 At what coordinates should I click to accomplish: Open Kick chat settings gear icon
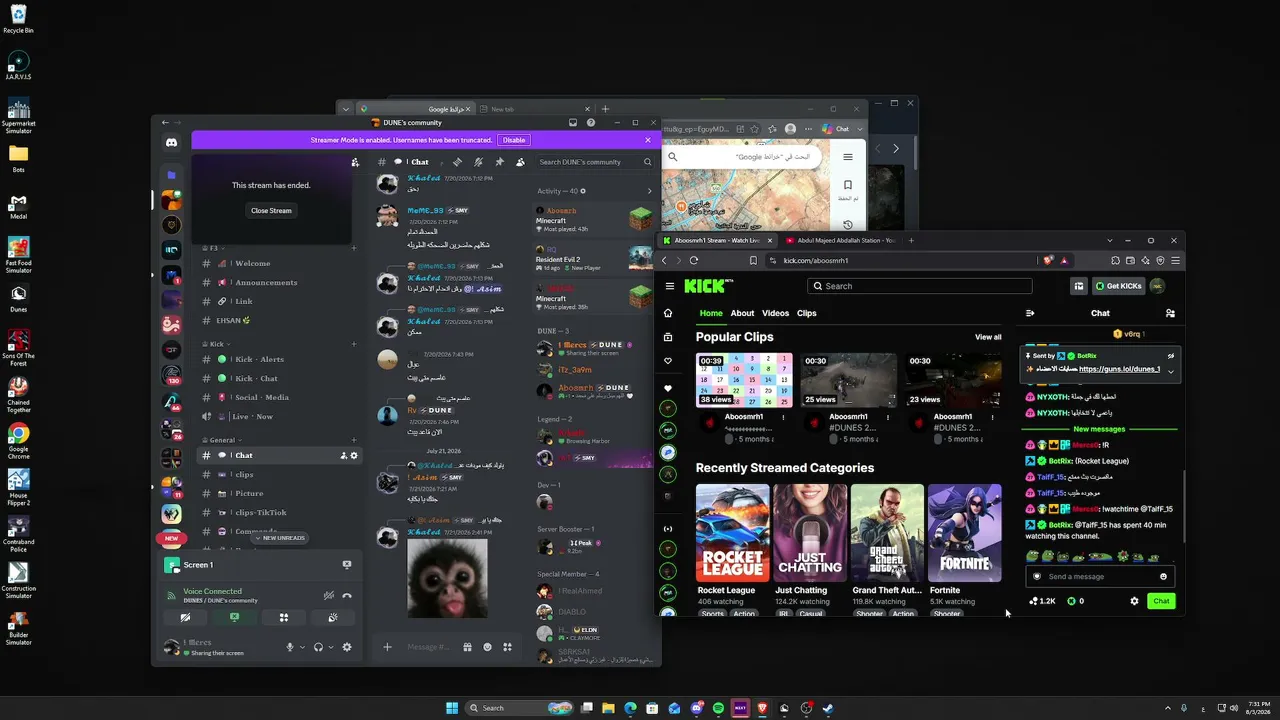point(1134,601)
